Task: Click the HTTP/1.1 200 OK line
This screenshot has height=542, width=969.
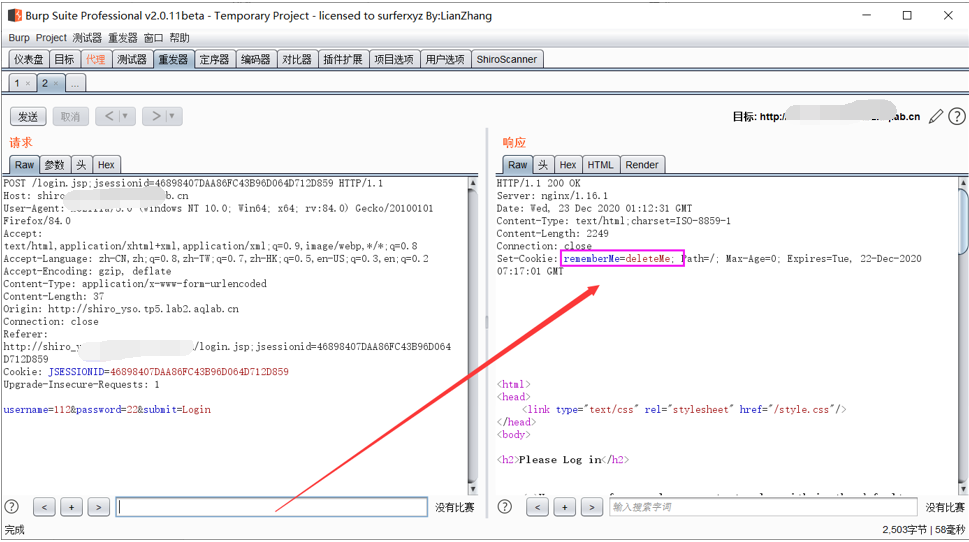Action: [x=538, y=184]
